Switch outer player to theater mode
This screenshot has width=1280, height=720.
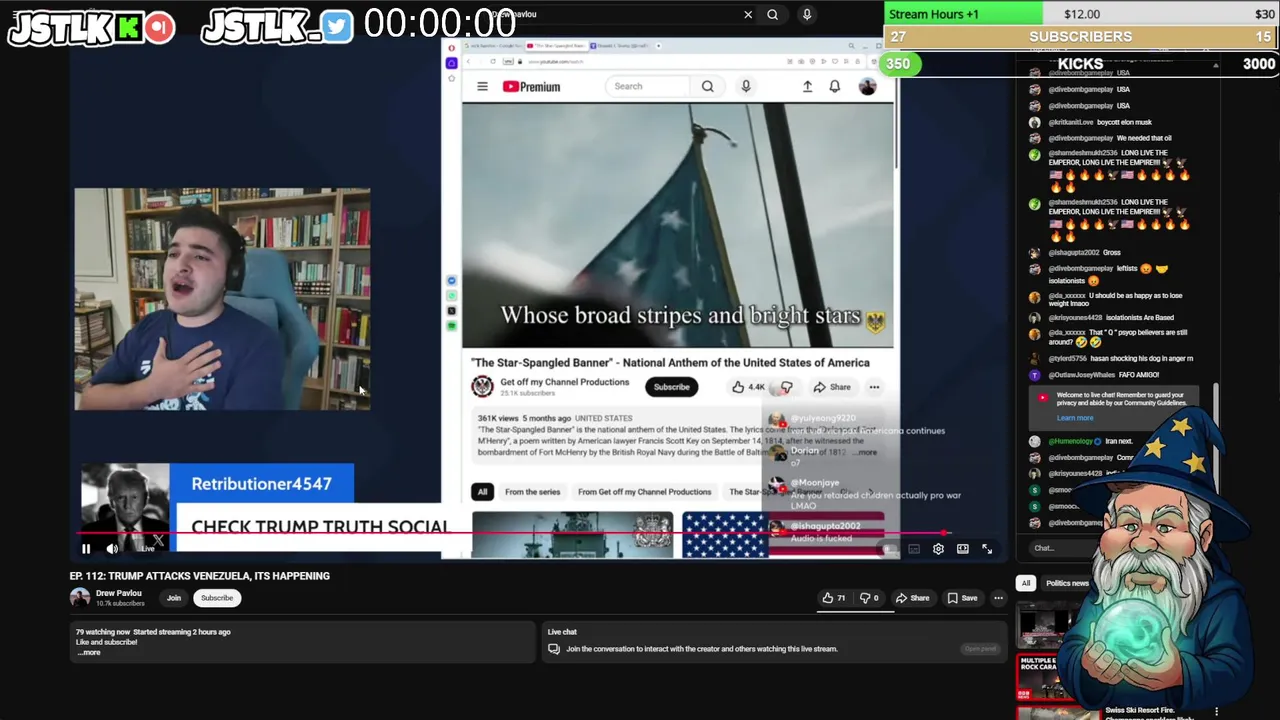click(x=962, y=549)
